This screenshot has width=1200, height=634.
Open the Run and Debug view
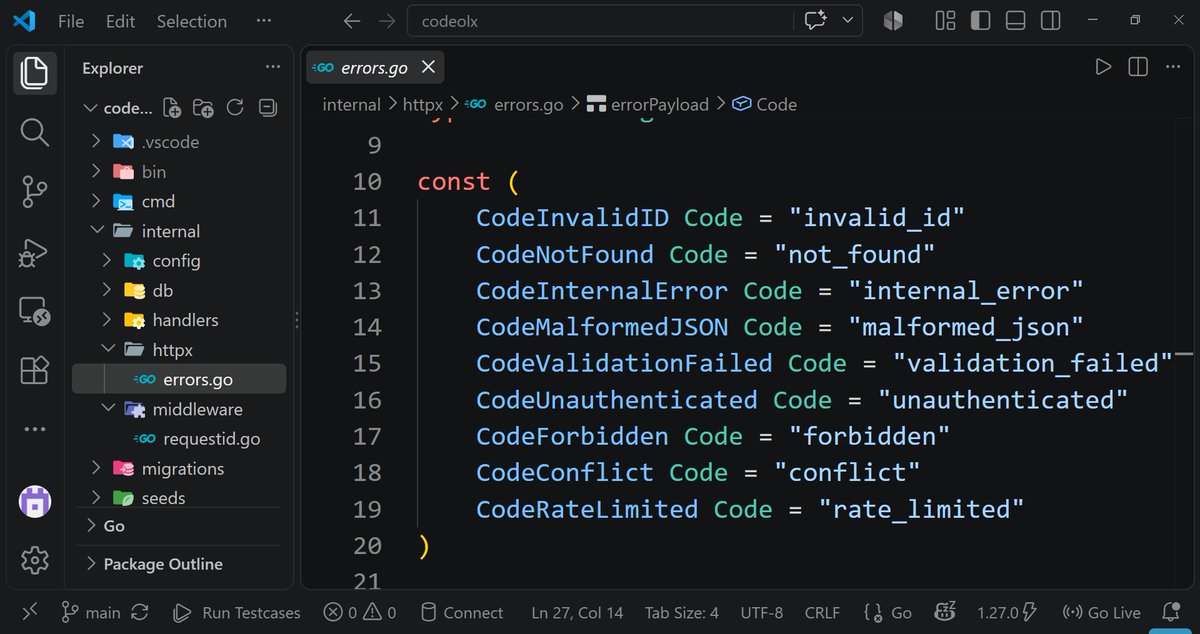[34, 251]
